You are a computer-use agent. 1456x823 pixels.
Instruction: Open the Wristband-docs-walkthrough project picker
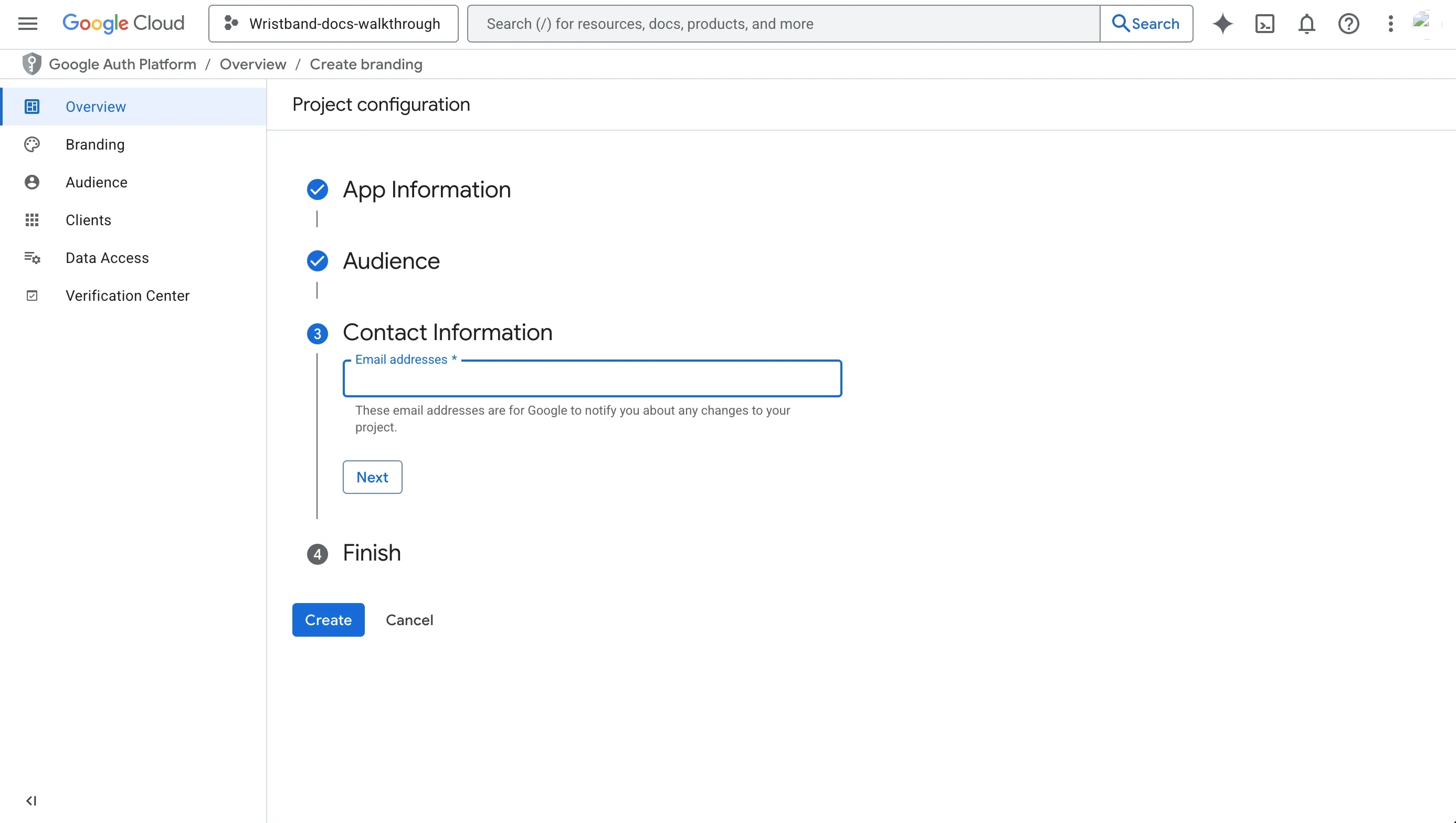pyautogui.click(x=333, y=24)
